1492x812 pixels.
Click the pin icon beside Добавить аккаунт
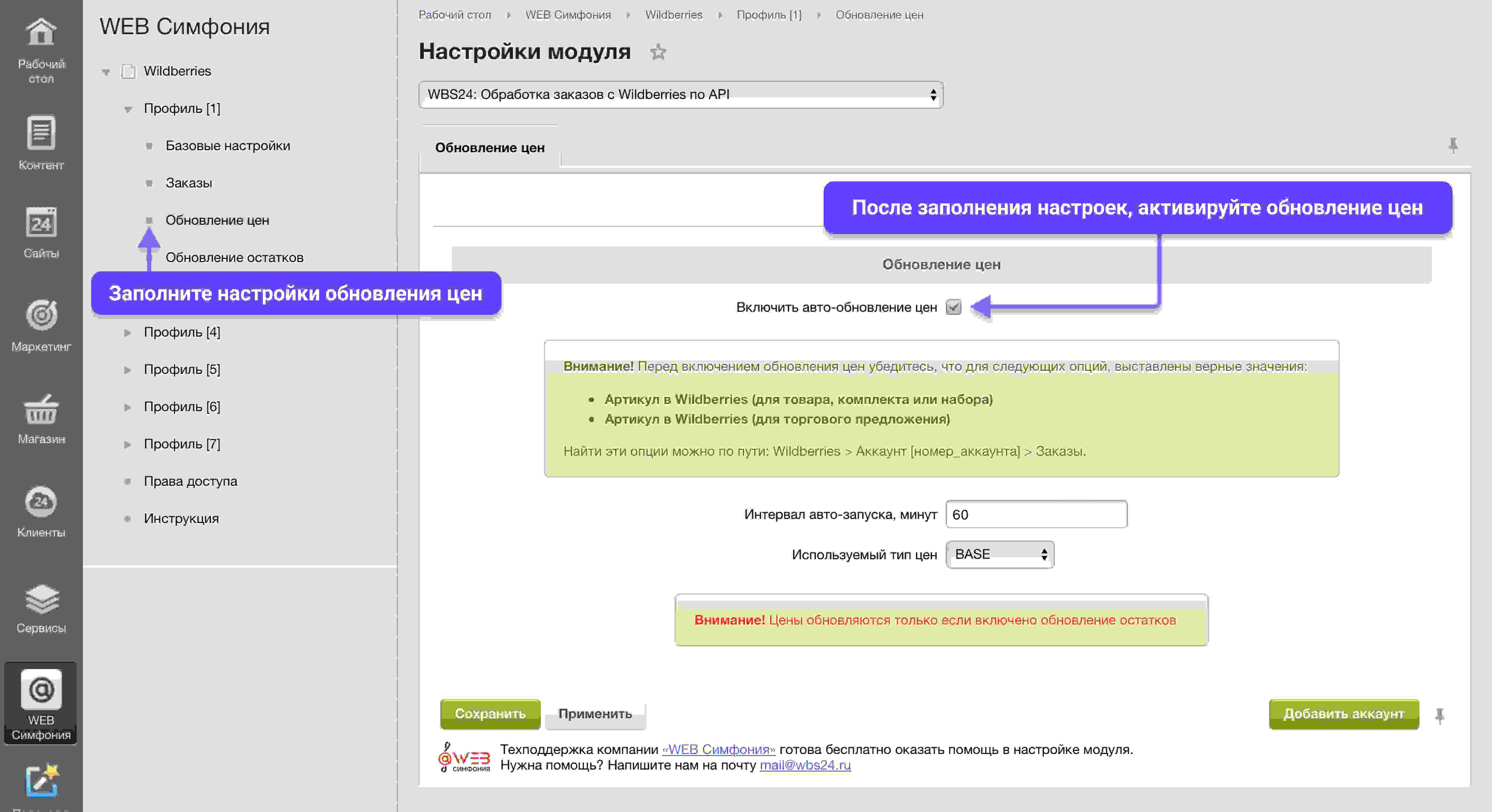[1440, 716]
